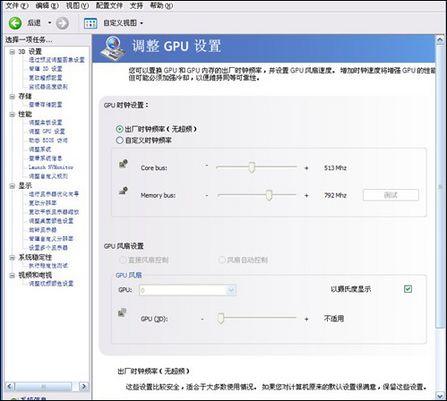The image size is (447, 401).
Task: Toggle the 以摄氏度显示 checkbox
Action: coord(408,289)
